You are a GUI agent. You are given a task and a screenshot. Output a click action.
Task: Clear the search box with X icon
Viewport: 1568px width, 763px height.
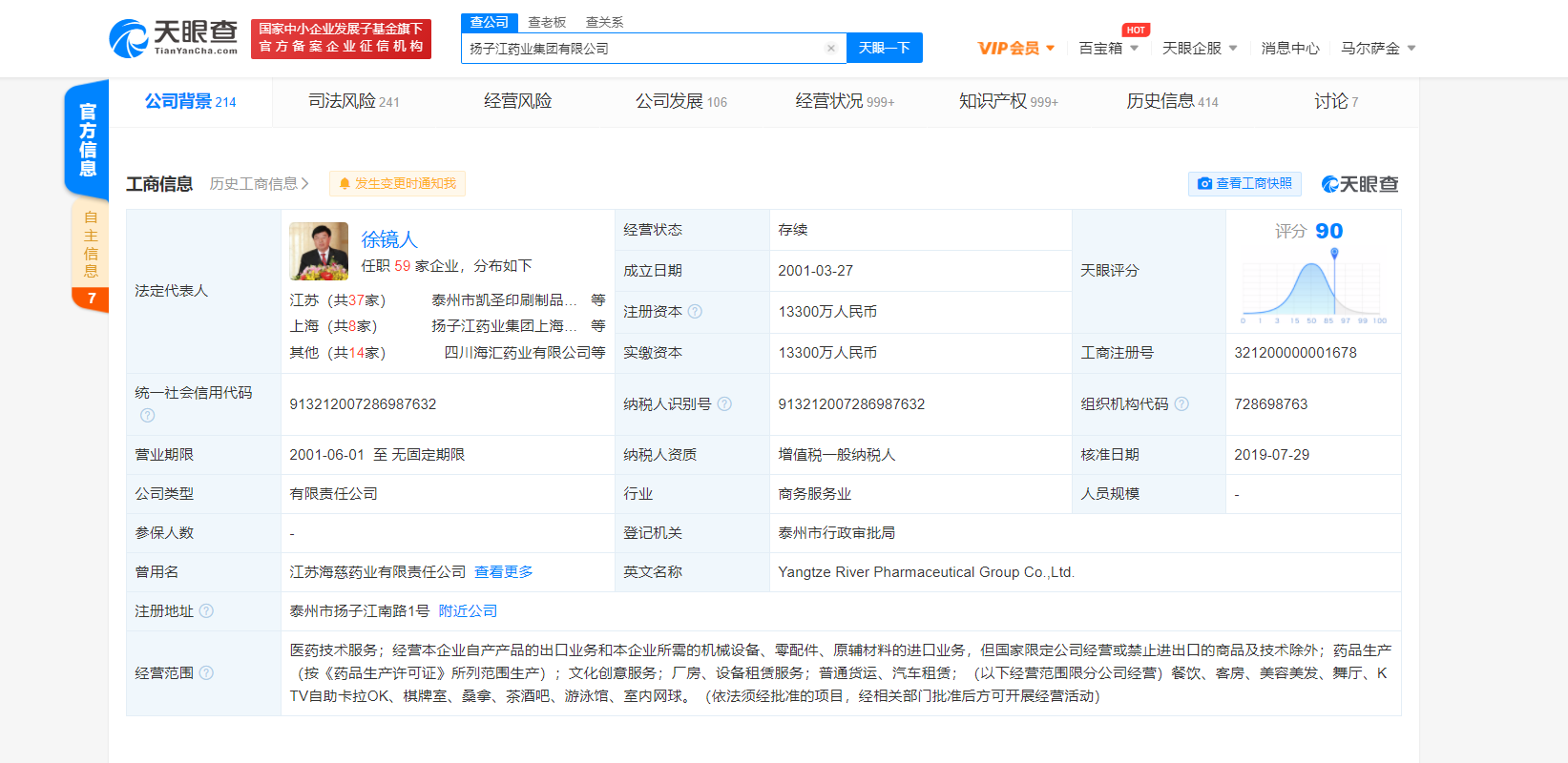(x=831, y=48)
